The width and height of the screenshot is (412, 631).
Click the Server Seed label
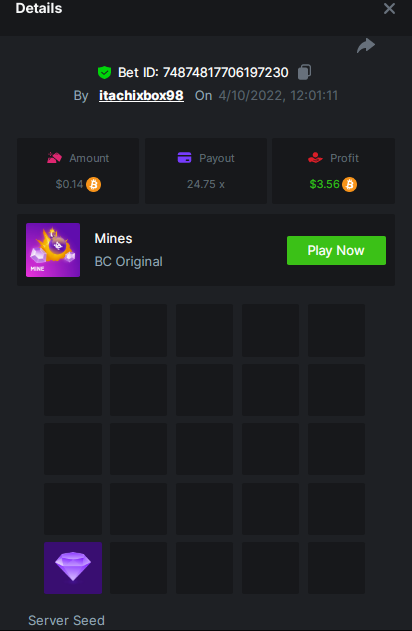(x=66, y=620)
